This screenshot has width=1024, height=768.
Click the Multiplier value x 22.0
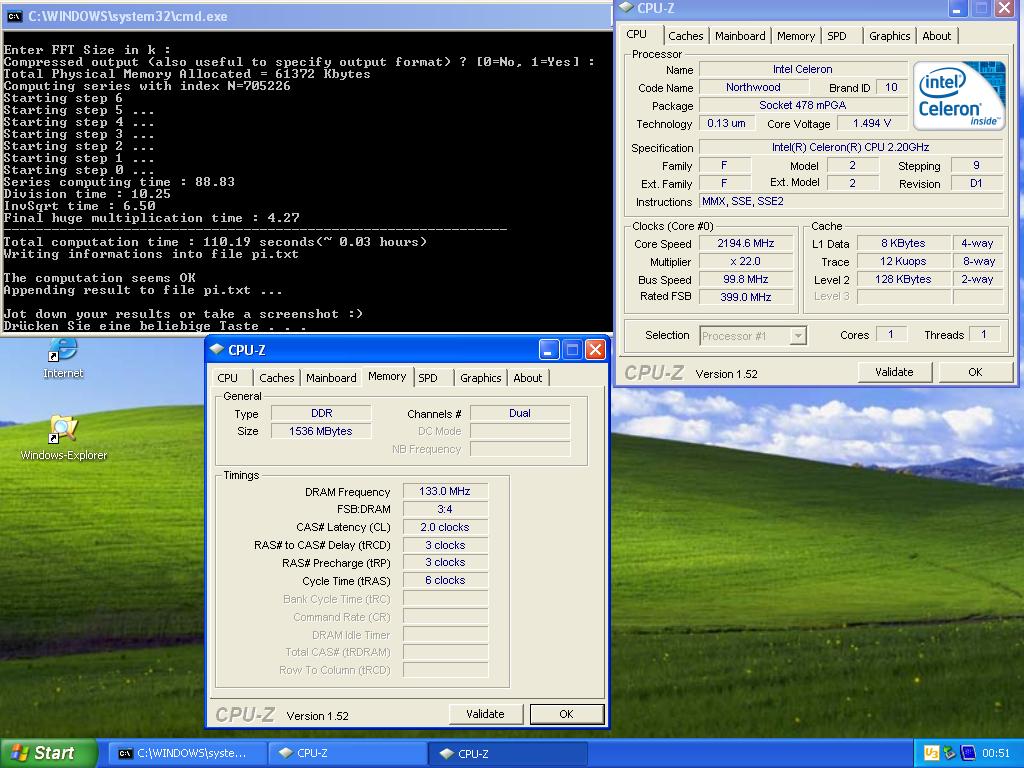point(746,261)
